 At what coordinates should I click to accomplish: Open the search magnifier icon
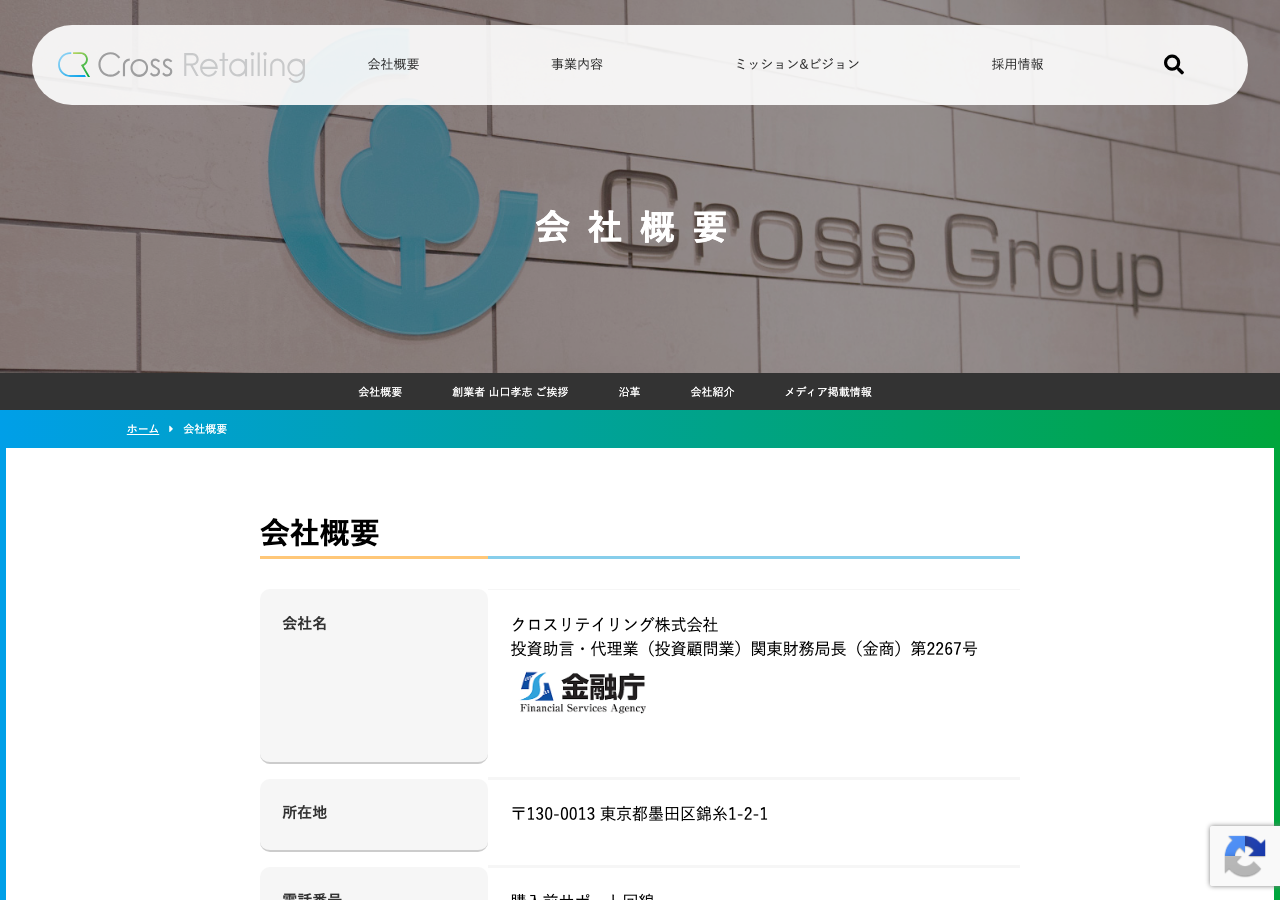[x=1174, y=65]
